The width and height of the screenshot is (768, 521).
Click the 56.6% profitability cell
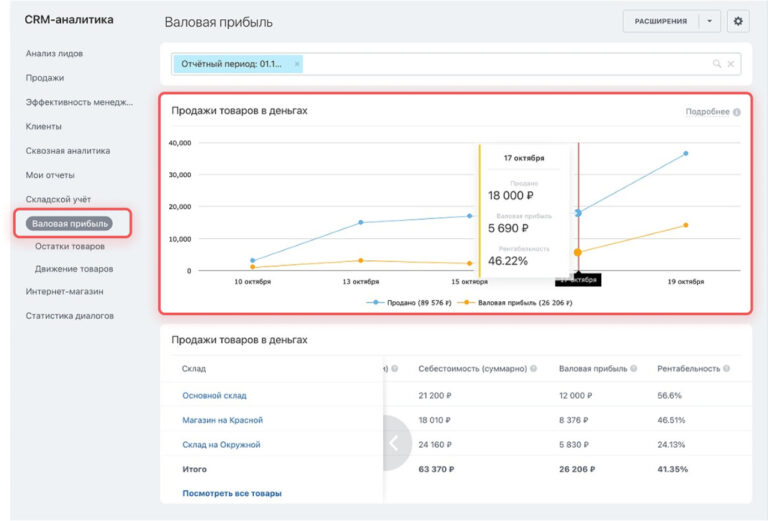pos(669,396)
